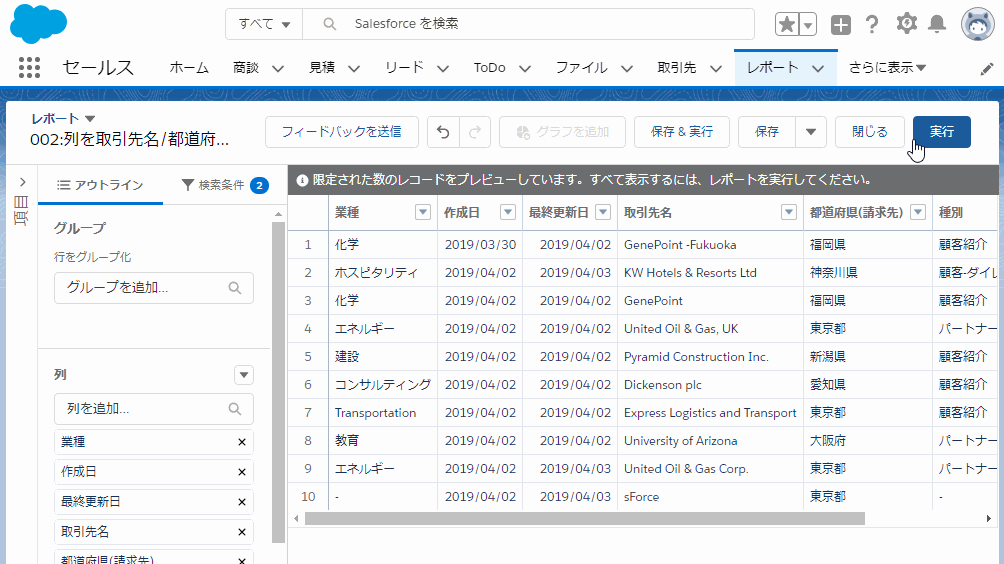Expand the リード tab chevron menu
Image resolution: width=1004 pixels, height=564 pixels.
click(x=442, y=68)
